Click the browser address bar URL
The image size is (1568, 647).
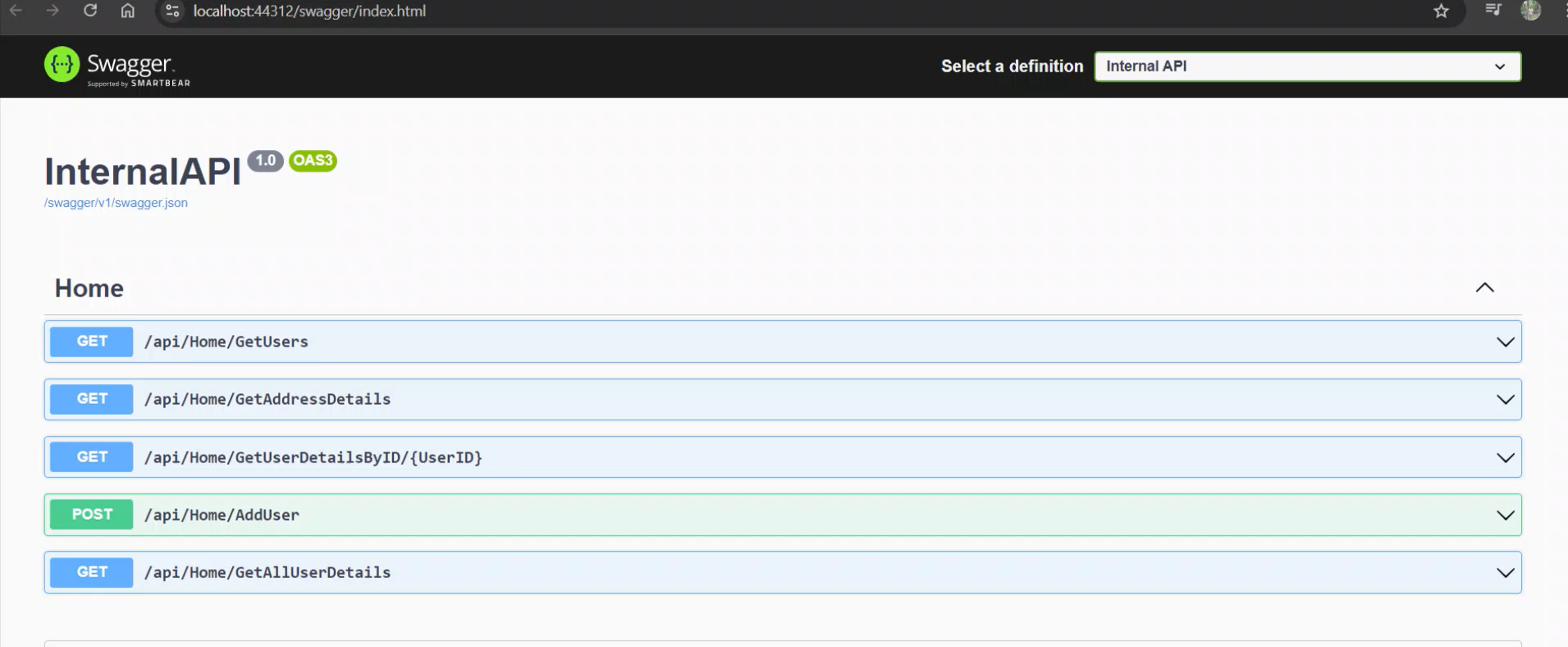click(309, 11)
